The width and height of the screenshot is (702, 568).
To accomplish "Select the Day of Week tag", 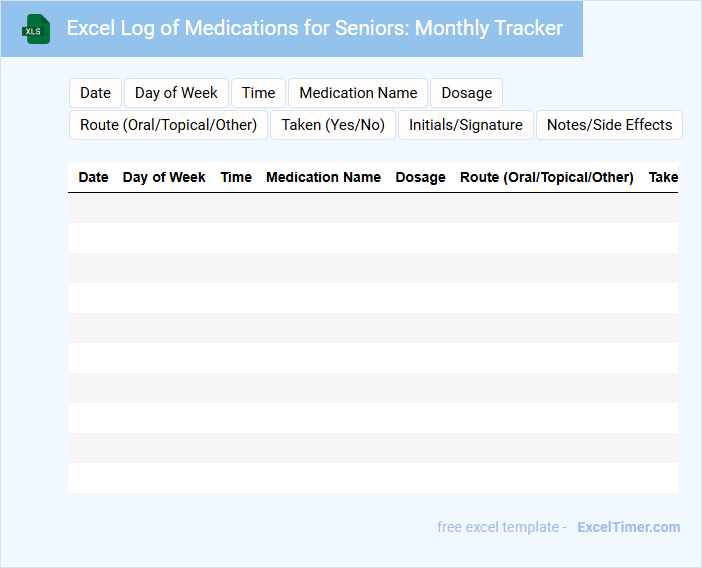I will tap(176, 93).
